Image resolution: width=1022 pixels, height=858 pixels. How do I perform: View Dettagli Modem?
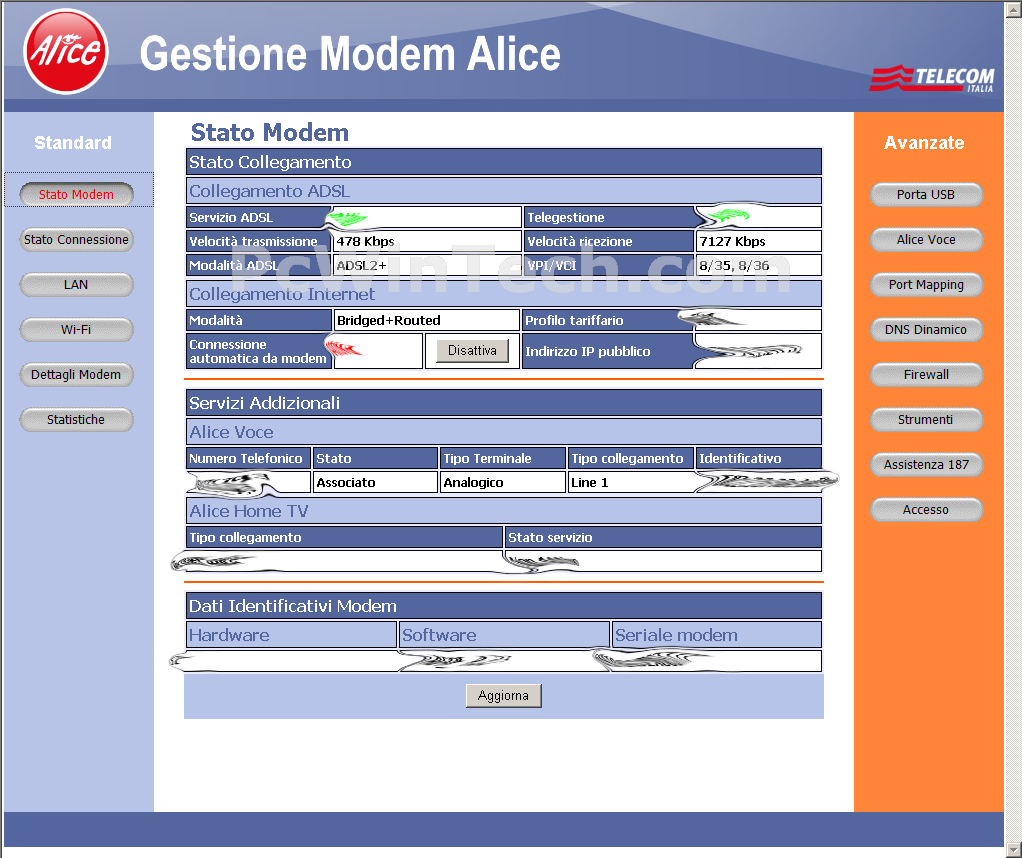click(76, 374)
